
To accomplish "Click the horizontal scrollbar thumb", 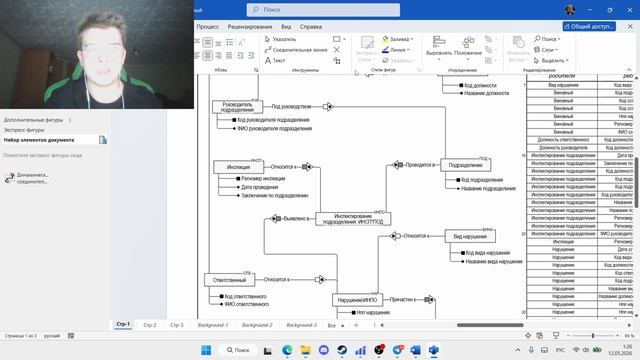I will coord(490,325).
